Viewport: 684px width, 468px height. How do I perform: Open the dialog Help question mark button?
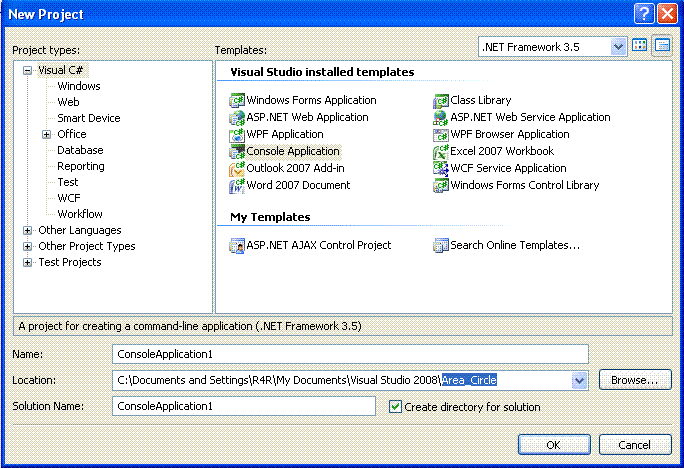coord(644,14)
